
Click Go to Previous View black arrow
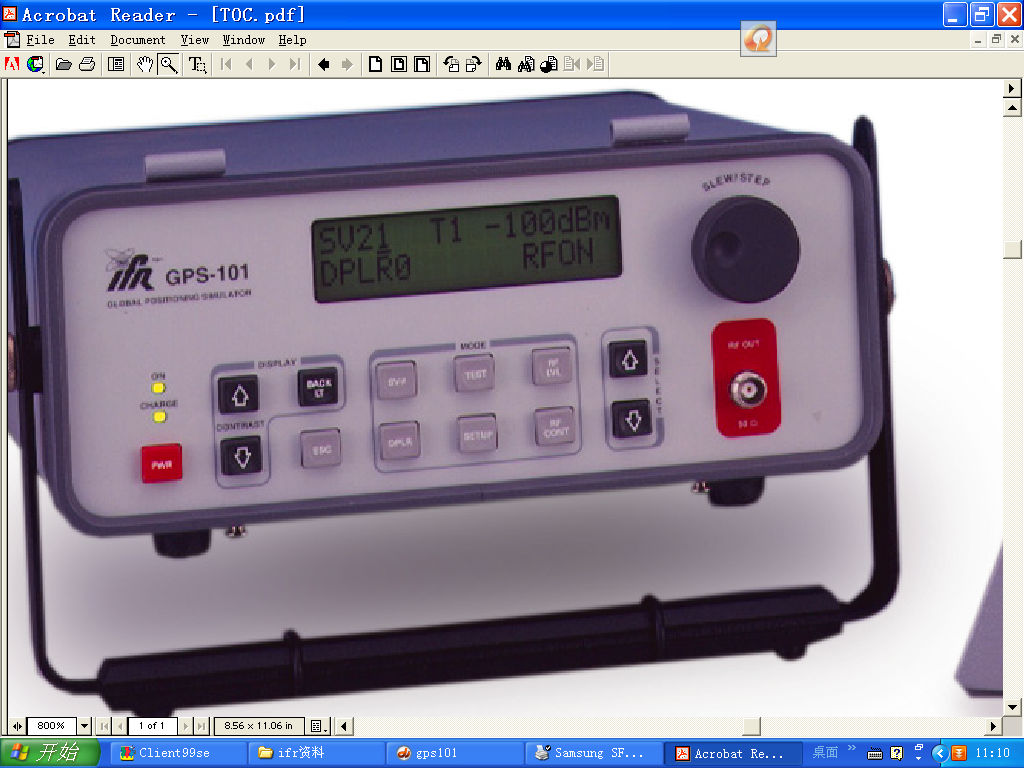323,64
